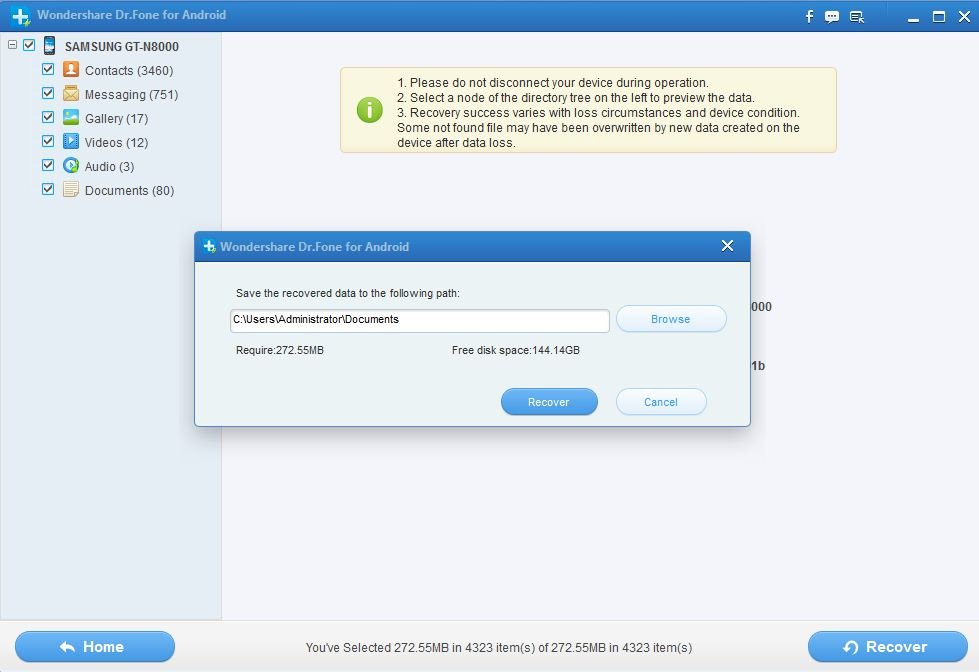979x672 pixels.
Task: Close the save path dialog
Action: (727, 245)
